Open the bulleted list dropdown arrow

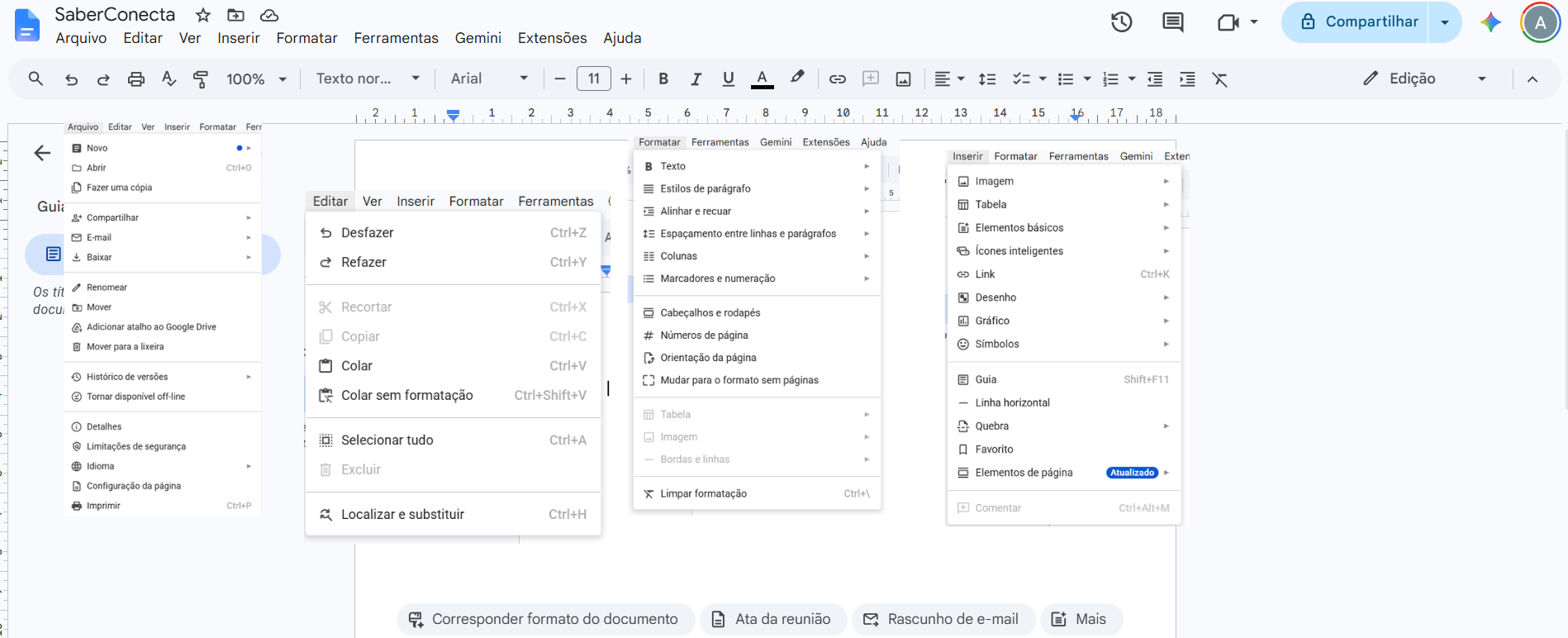click(1087, 79)
